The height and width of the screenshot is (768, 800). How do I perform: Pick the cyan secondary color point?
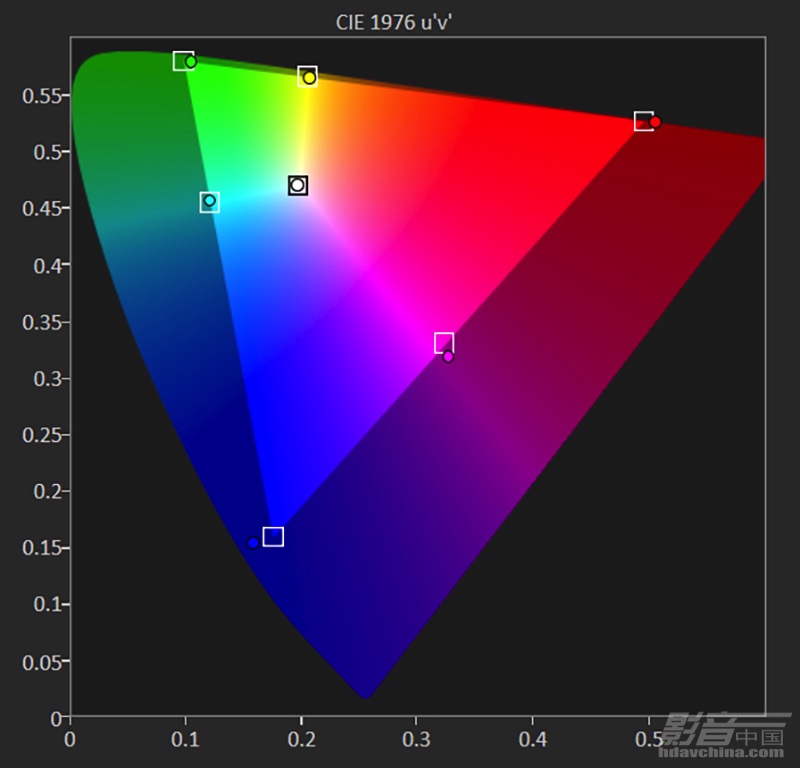[x=209, y=202]
